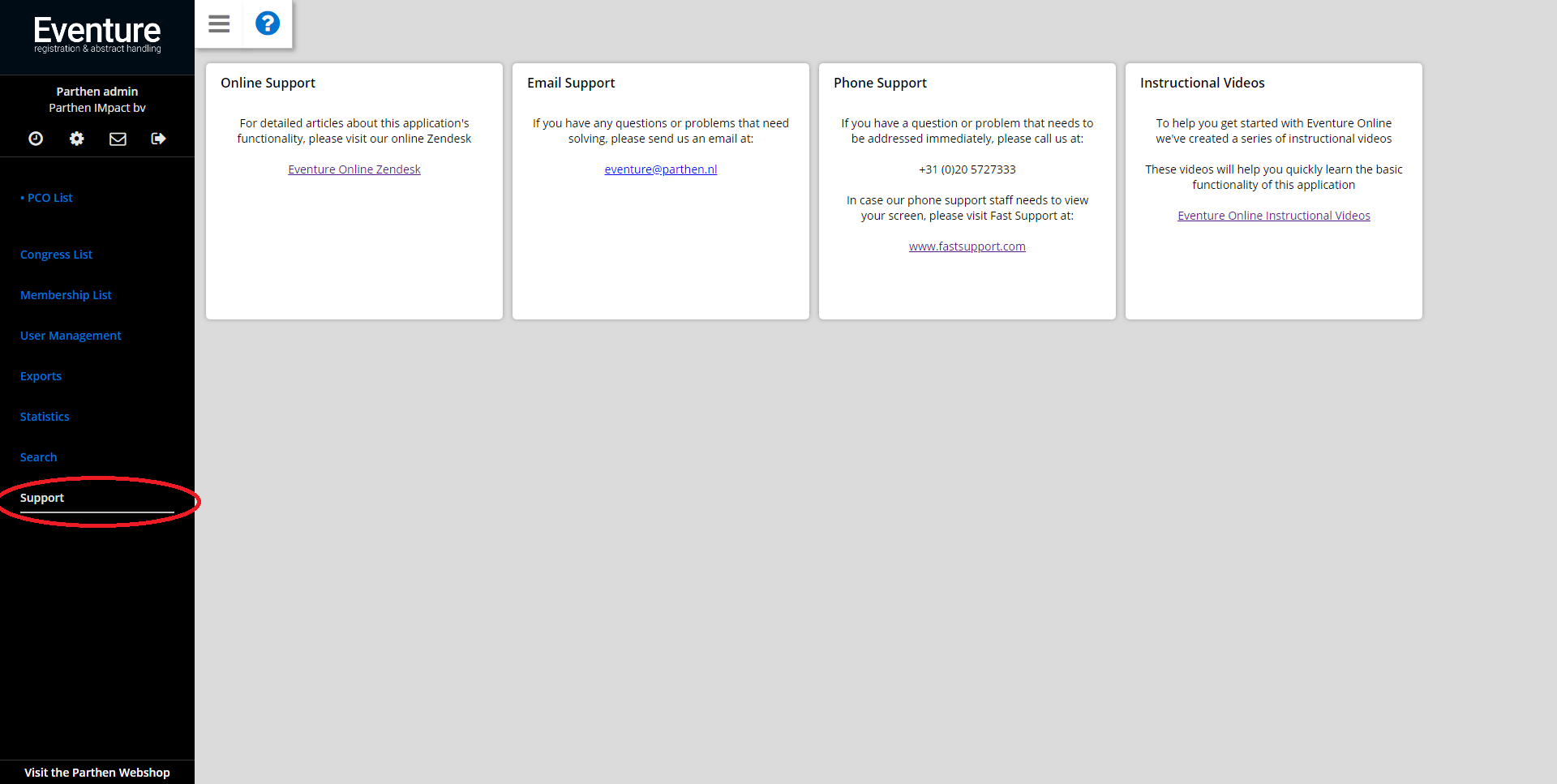Viewport: 1557px width, 784px height.
Task: Click the Phone Support card heading
Action: tap(880, 83)
